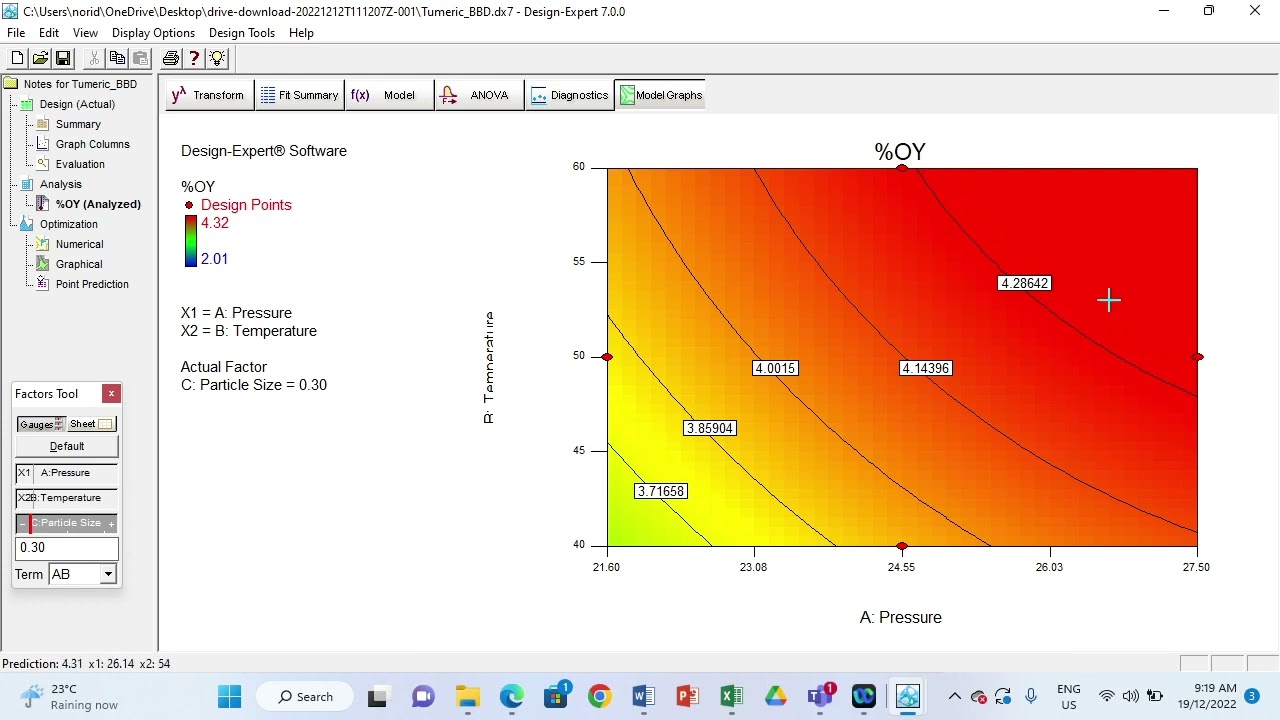Viewport: 1280px width, 720px height.
Task: Select Notes for Tumeric_BBD tree node
Action: (x=80, y=84)
